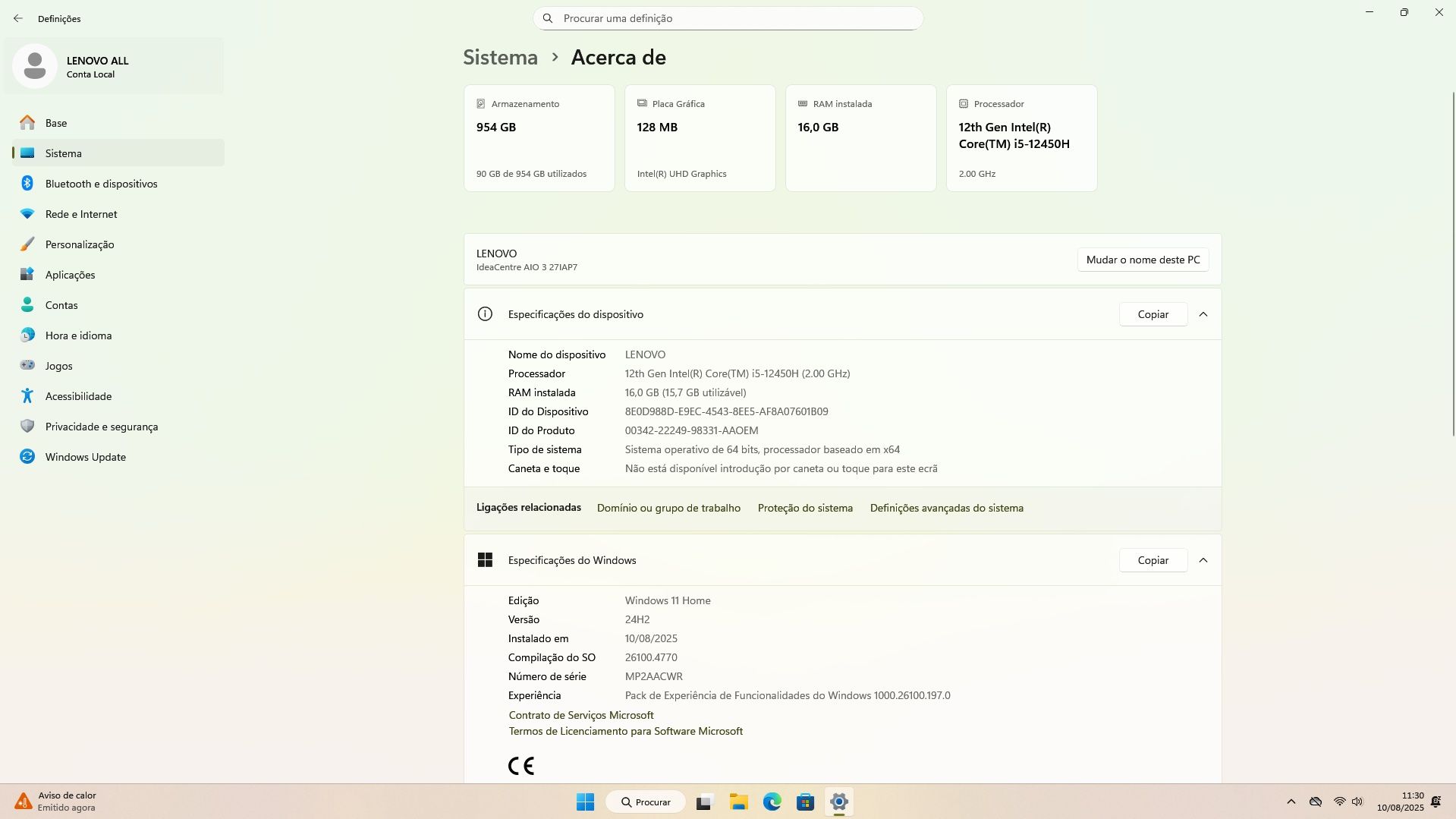Open the notifications bell icon

(x=1436, y=802)
